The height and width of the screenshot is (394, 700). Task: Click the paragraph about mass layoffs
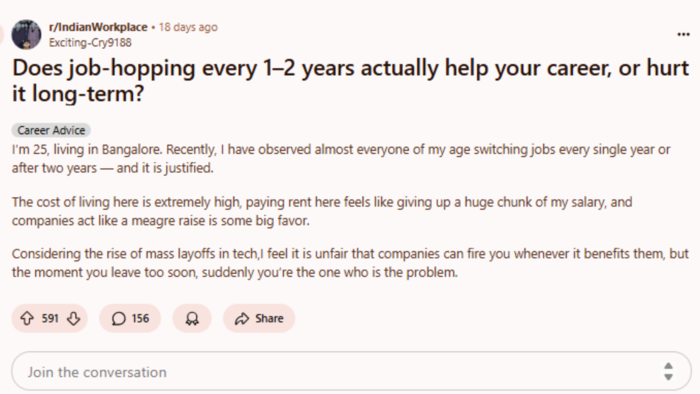tap(350, 263)
